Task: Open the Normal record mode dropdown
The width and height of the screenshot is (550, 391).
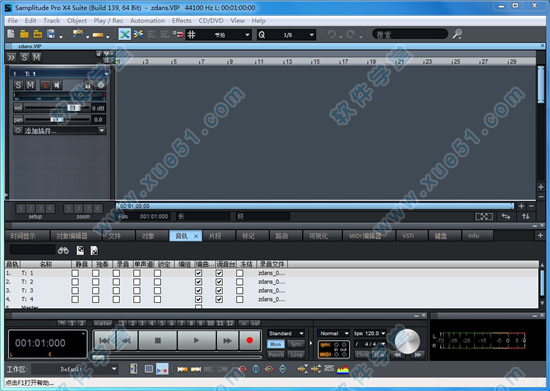Action: (x=334, y=333)
